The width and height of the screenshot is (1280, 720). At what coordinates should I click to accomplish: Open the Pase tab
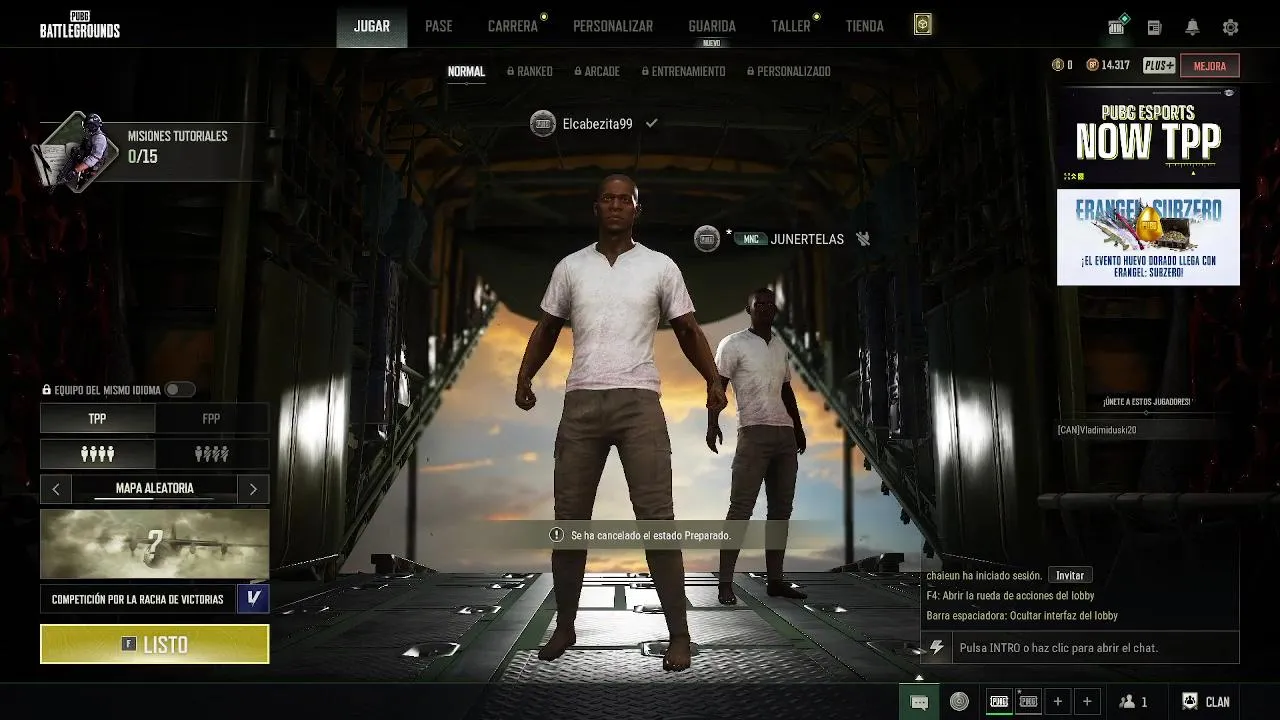tap(439, 26)
